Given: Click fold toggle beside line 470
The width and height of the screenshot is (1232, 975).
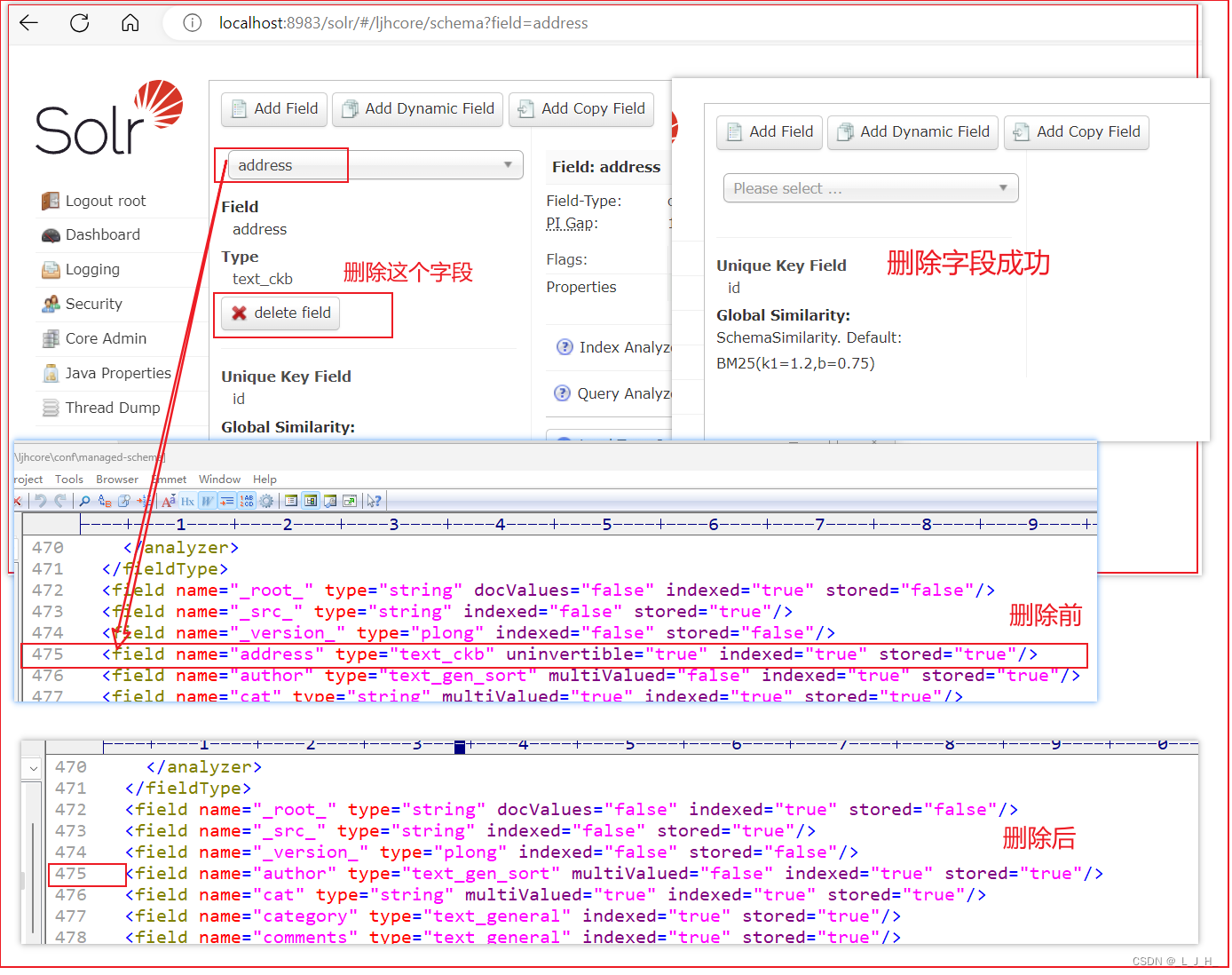Looking at the screenshot, I should (33, 768).
